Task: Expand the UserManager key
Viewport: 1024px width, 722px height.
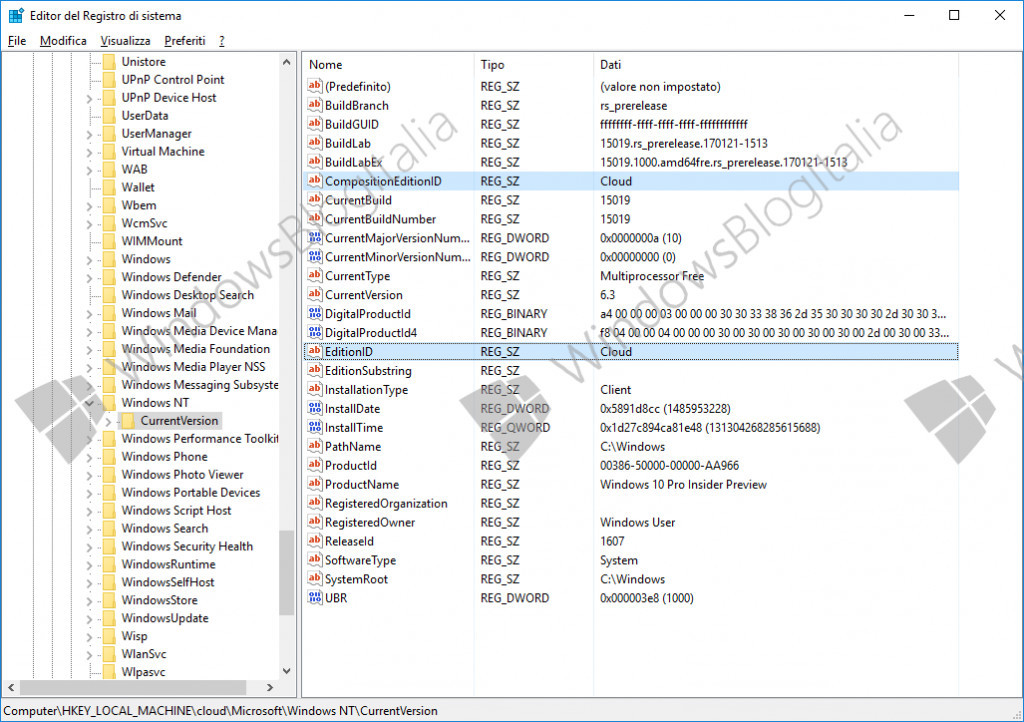Action: 89,134
